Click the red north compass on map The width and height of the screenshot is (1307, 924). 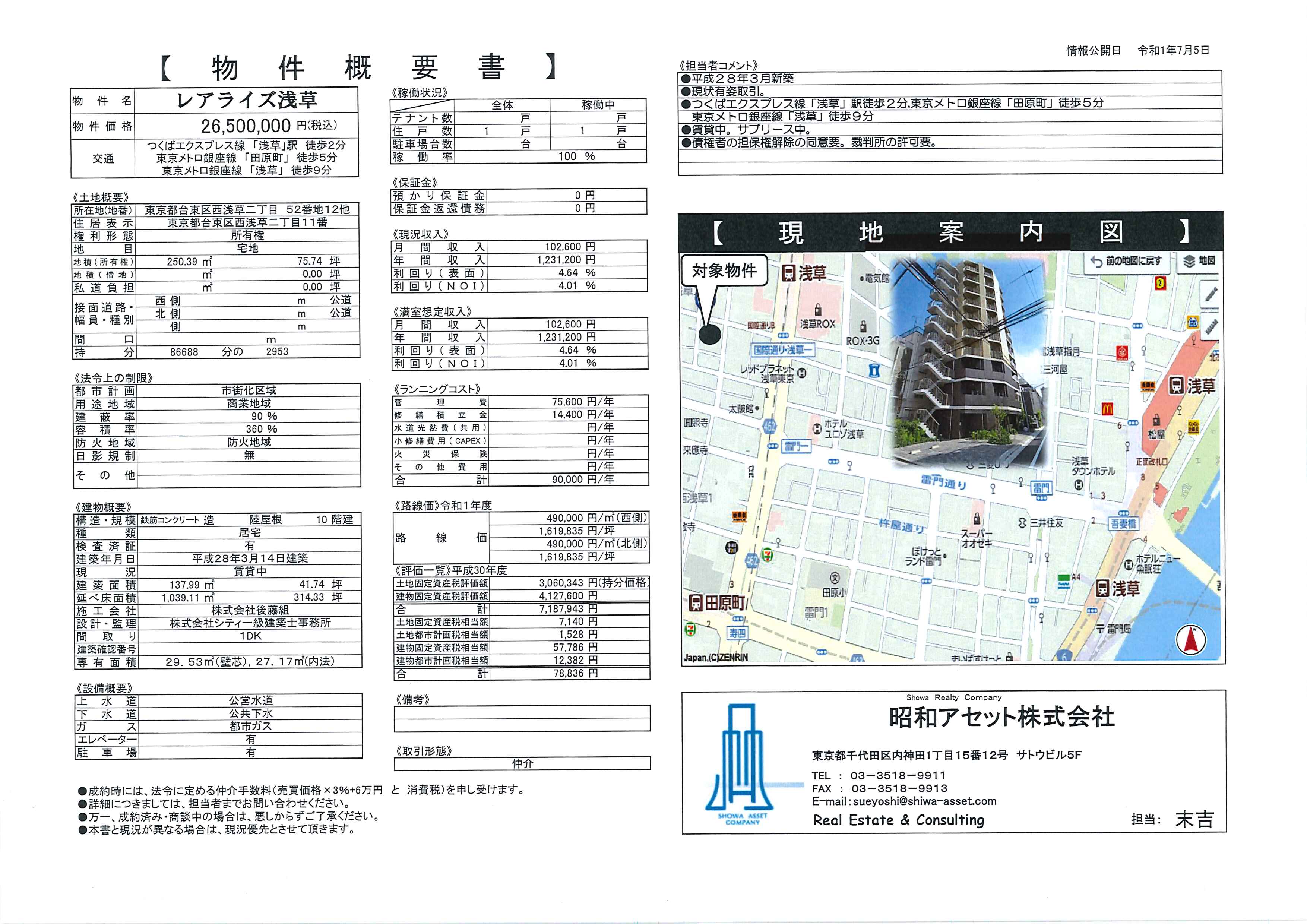point(1191,639)
